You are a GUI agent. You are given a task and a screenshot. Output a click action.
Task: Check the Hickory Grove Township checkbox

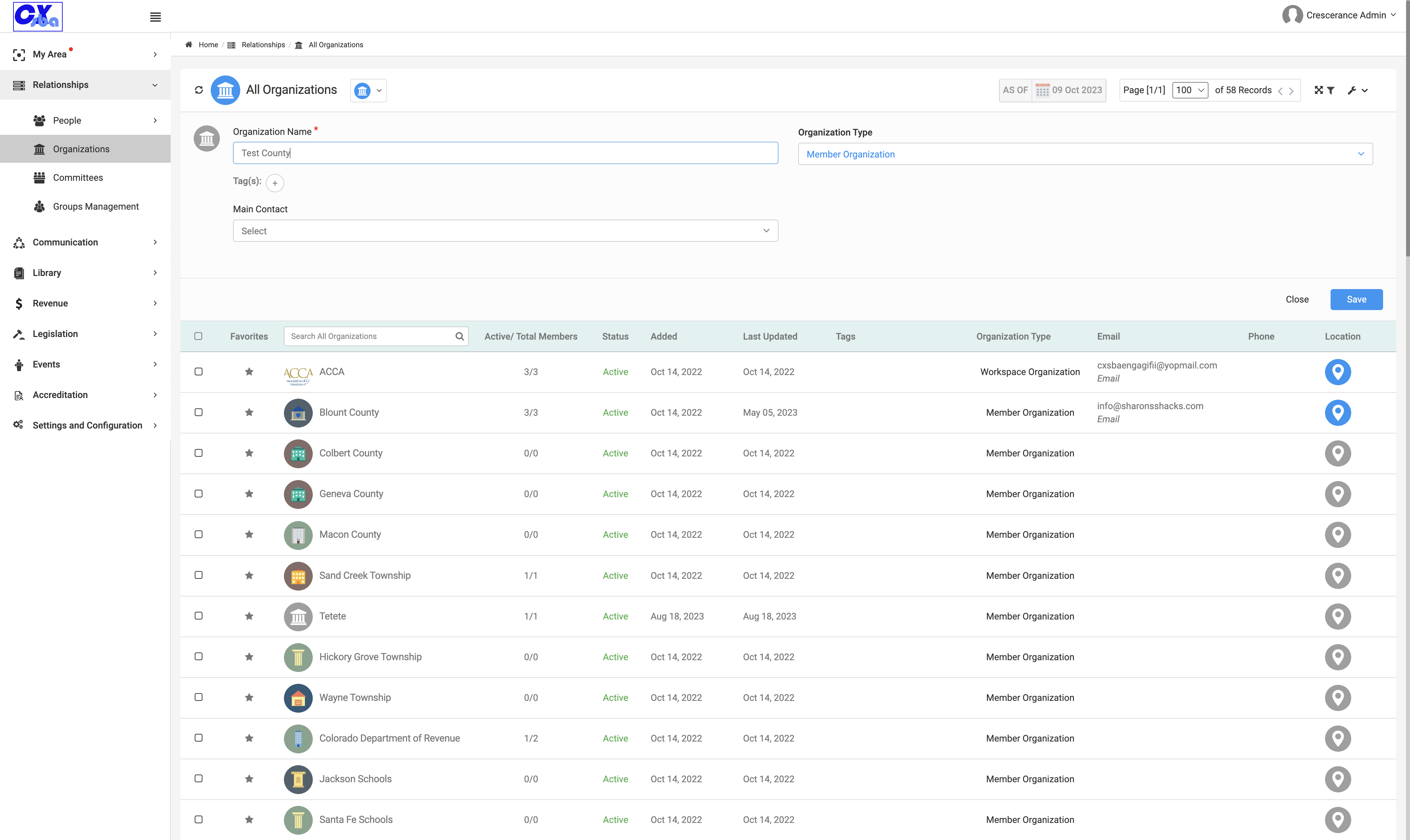(x=199, y=657)
